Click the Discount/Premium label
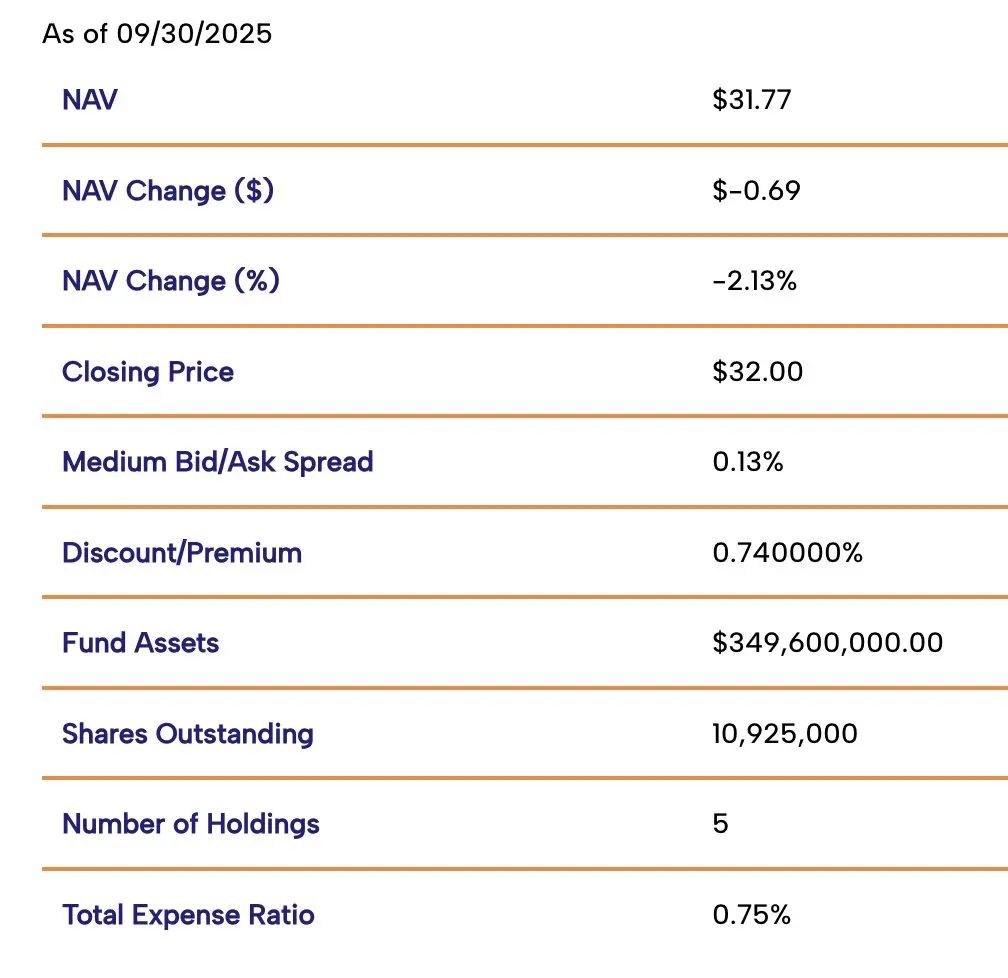This screenshot has width=1008, height=978. coord(182,553)
